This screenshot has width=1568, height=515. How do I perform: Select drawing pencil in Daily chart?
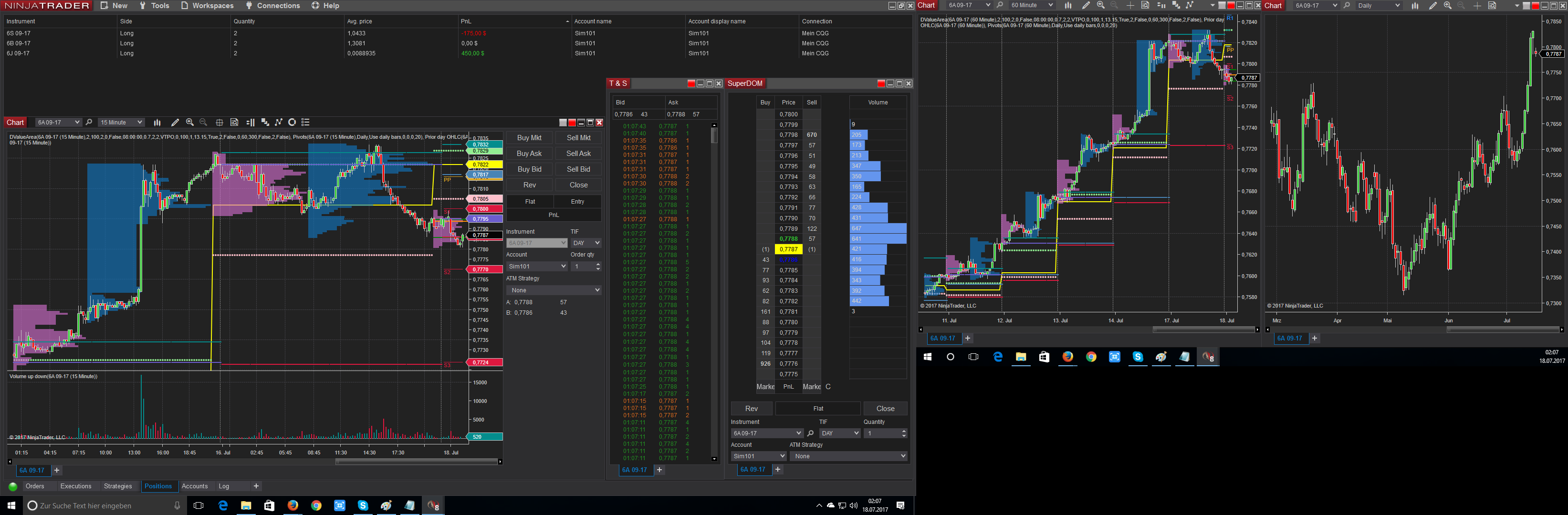click(x=1432, y=5)
